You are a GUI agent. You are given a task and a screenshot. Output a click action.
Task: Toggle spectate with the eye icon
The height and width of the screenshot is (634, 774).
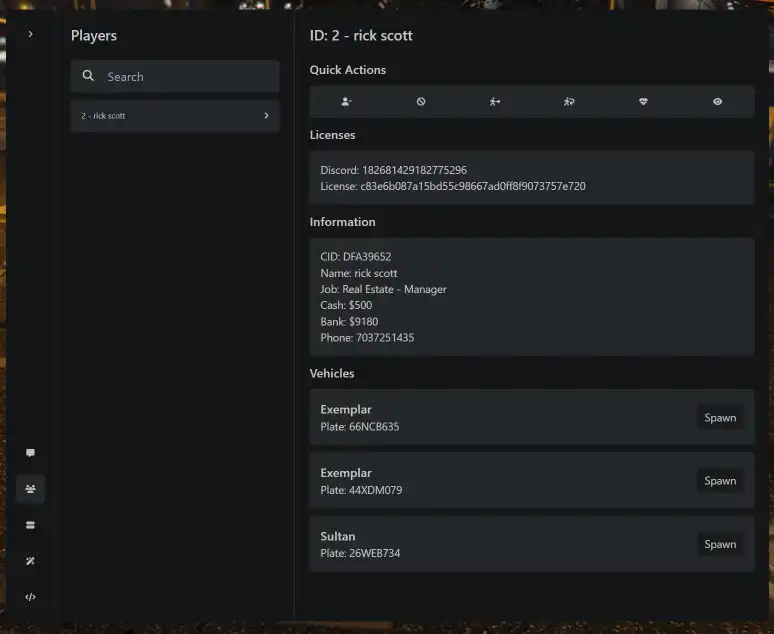click(x=717, y=102)
